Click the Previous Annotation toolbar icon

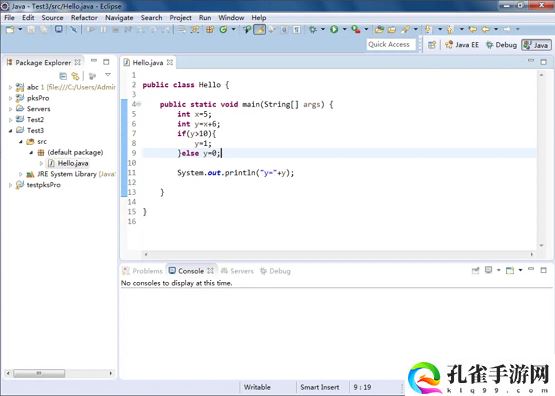click(450, 29)
